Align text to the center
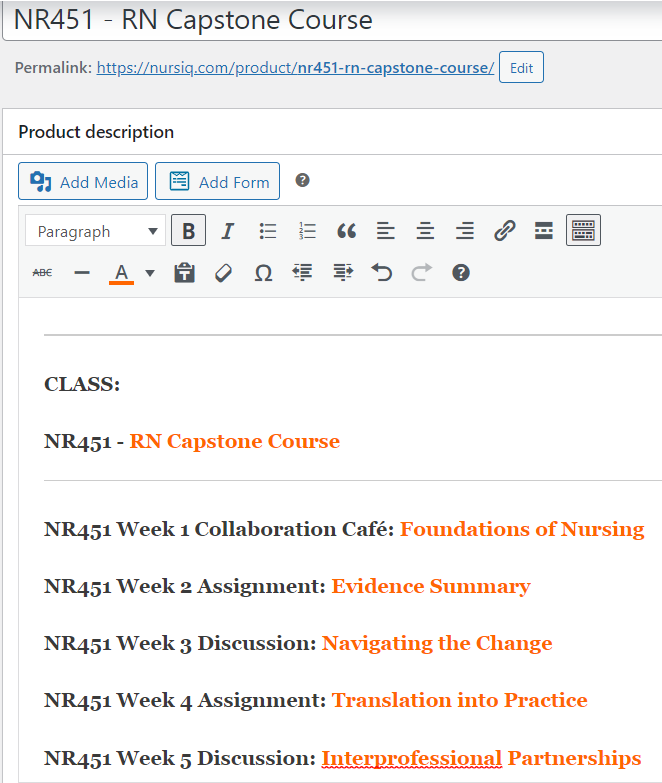The image size is (662, 783). click(425, 231)
